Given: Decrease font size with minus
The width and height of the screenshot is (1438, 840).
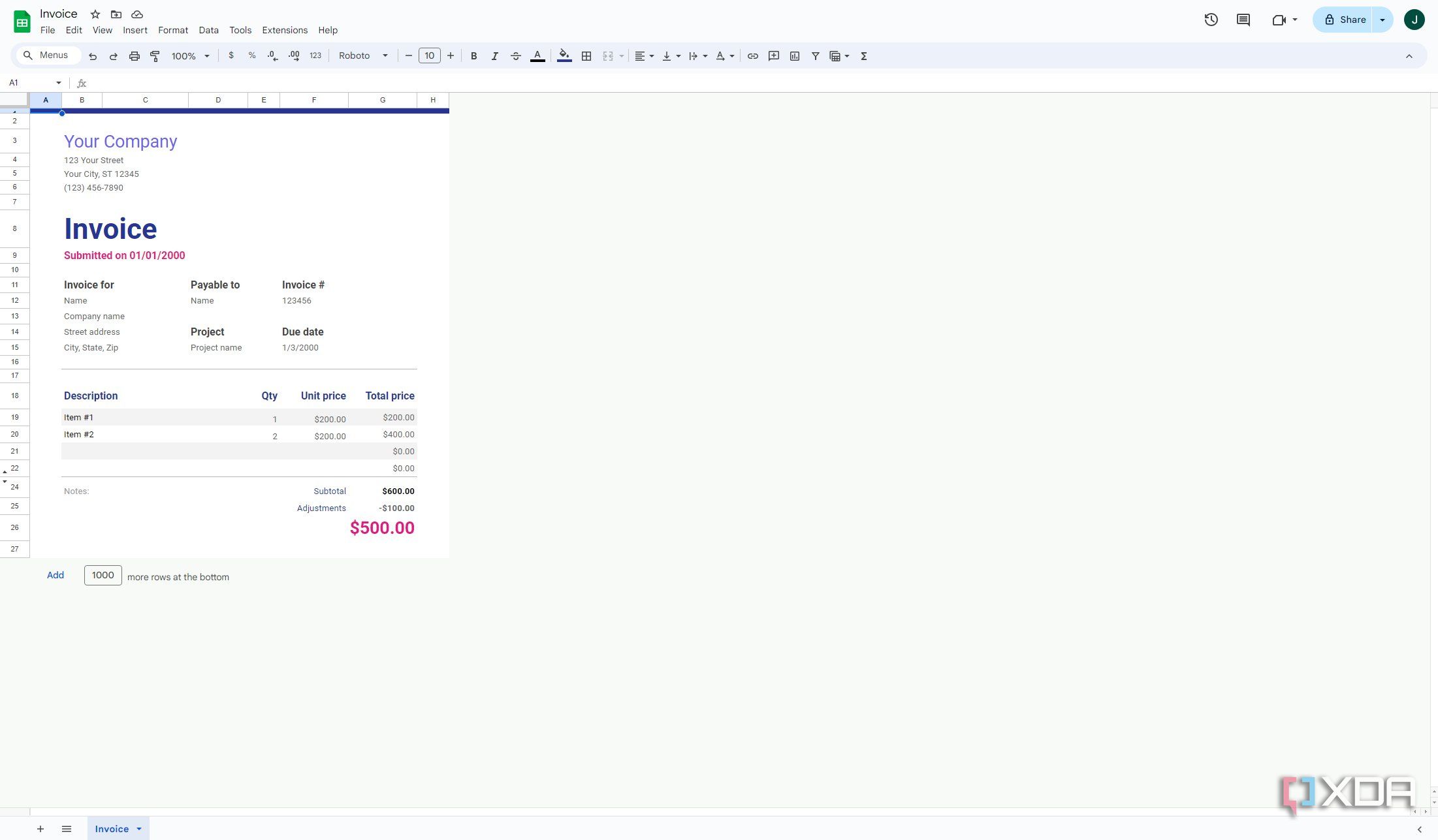Looking at the screenshot, I should (x=409, y=56).
